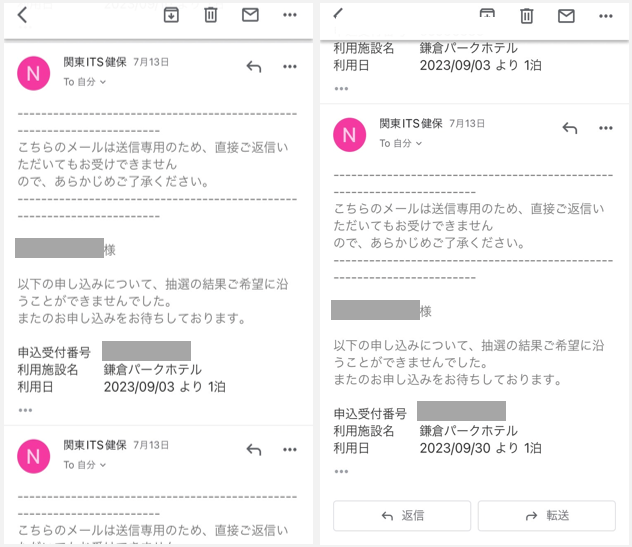Go back using the left screen's back arrow
This screenshot has width=632, height=547.
(x=23, y=15)
